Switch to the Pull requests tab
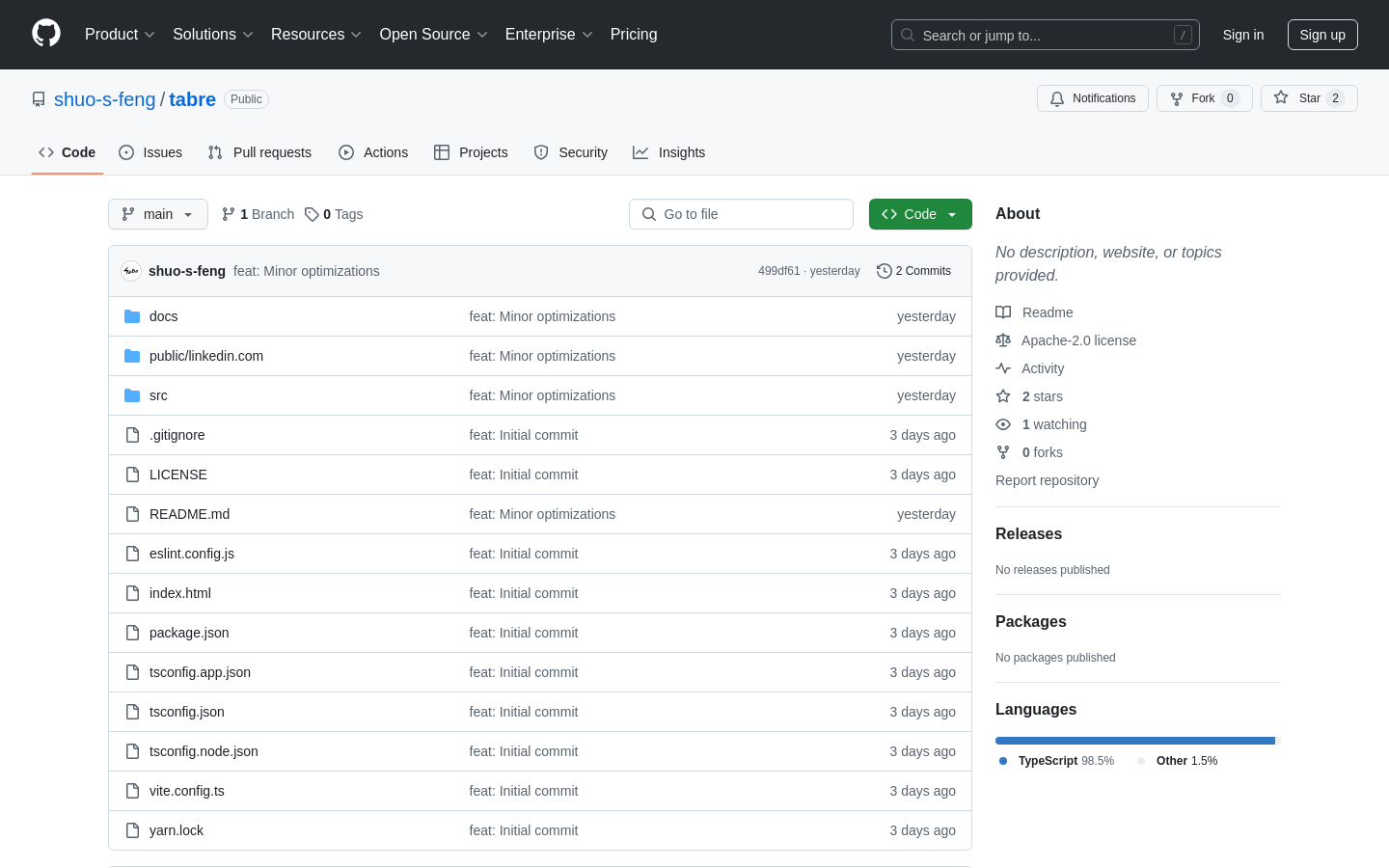1389x868 pixels. coord(259,152)
